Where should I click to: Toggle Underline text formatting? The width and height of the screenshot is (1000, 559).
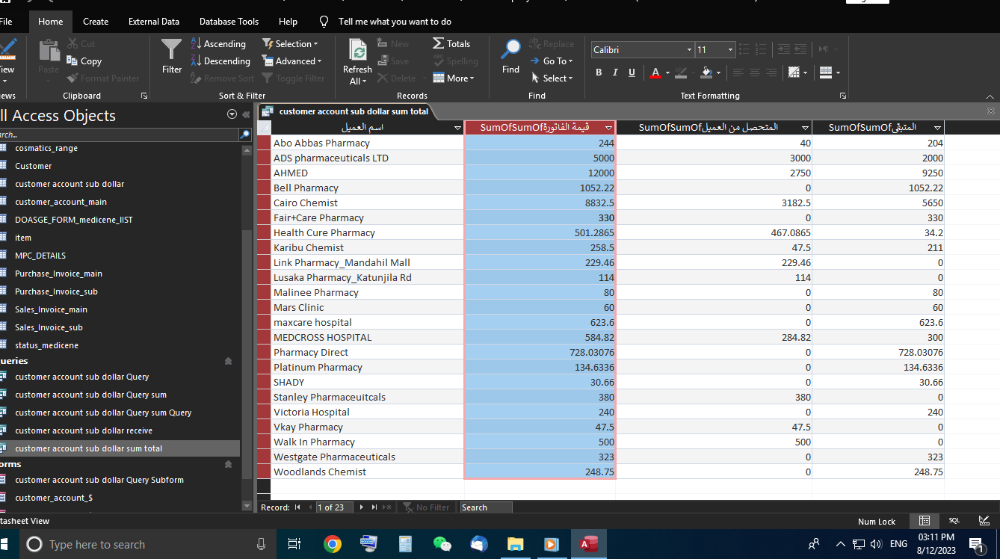tap(632, 72)
